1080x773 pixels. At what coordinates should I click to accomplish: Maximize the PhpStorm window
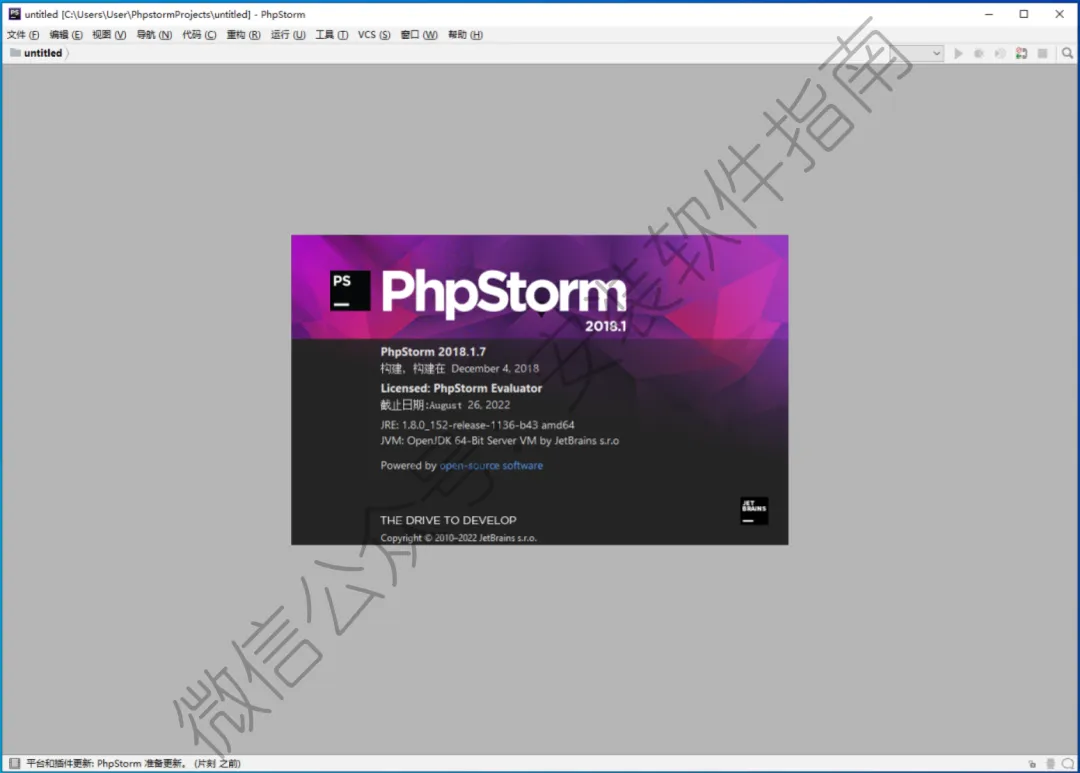coord(1024,14)
